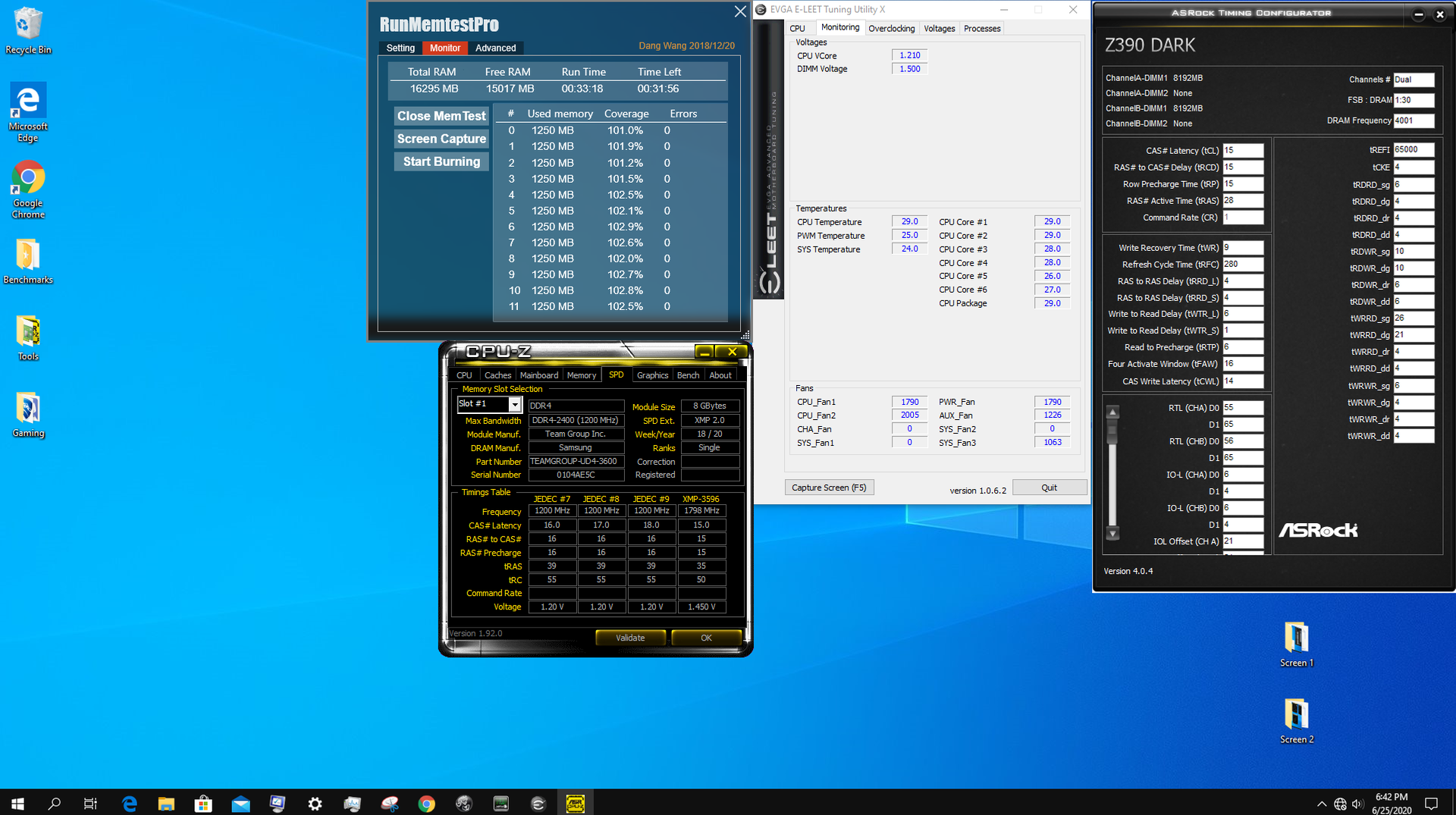Screen dimensions: 1456x815
Task: Open the Mail app from the taskbar
Action: (x=240, y=803)
